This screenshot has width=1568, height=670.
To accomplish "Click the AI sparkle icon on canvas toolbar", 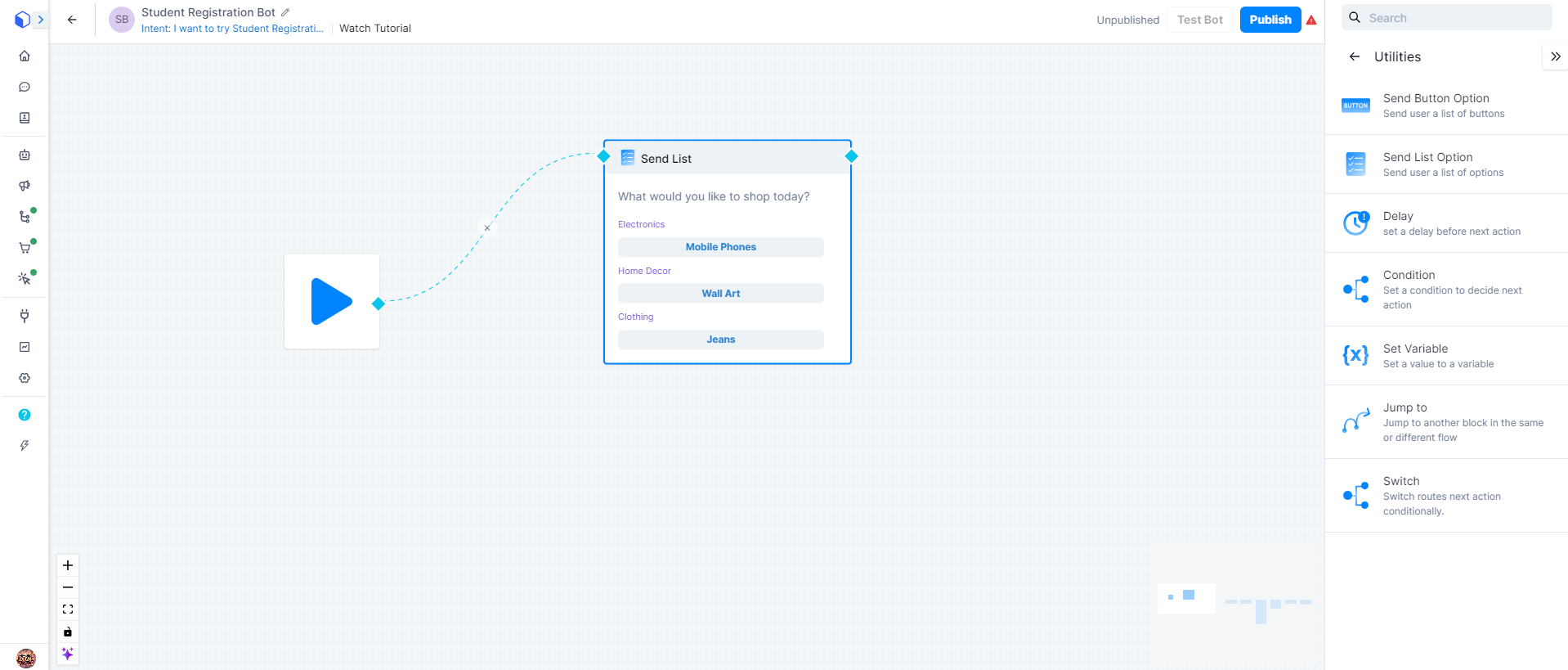I will (x=68, y=654).
